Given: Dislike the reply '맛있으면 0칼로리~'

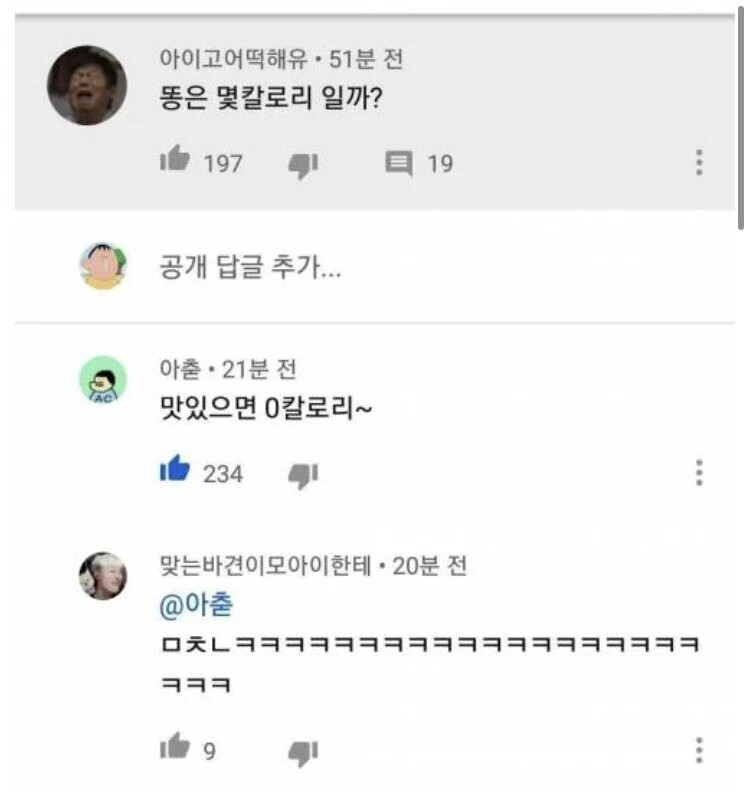Looking at the screenshot, I should (302, 473).
